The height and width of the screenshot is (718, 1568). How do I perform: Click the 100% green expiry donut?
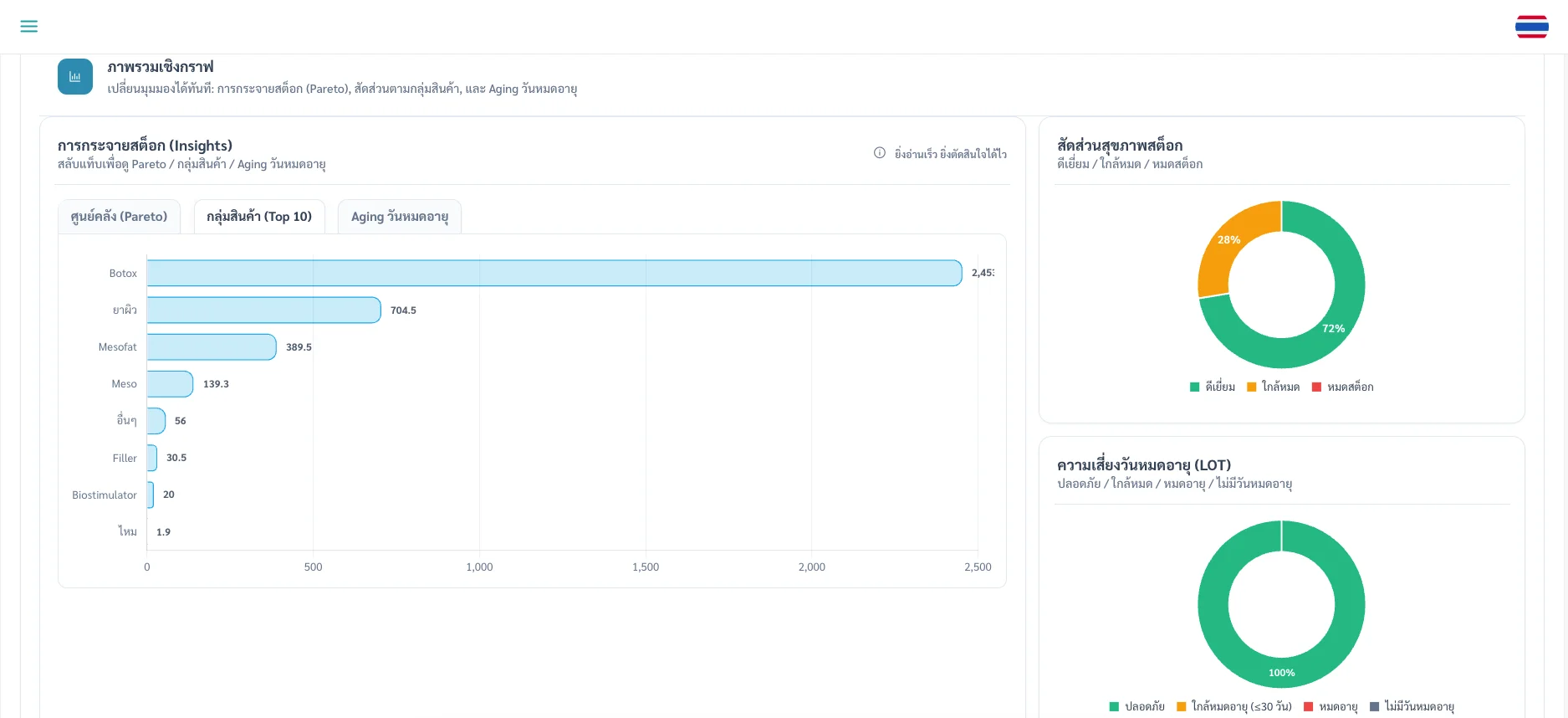pyautogui.click(x=1281, y=673)
